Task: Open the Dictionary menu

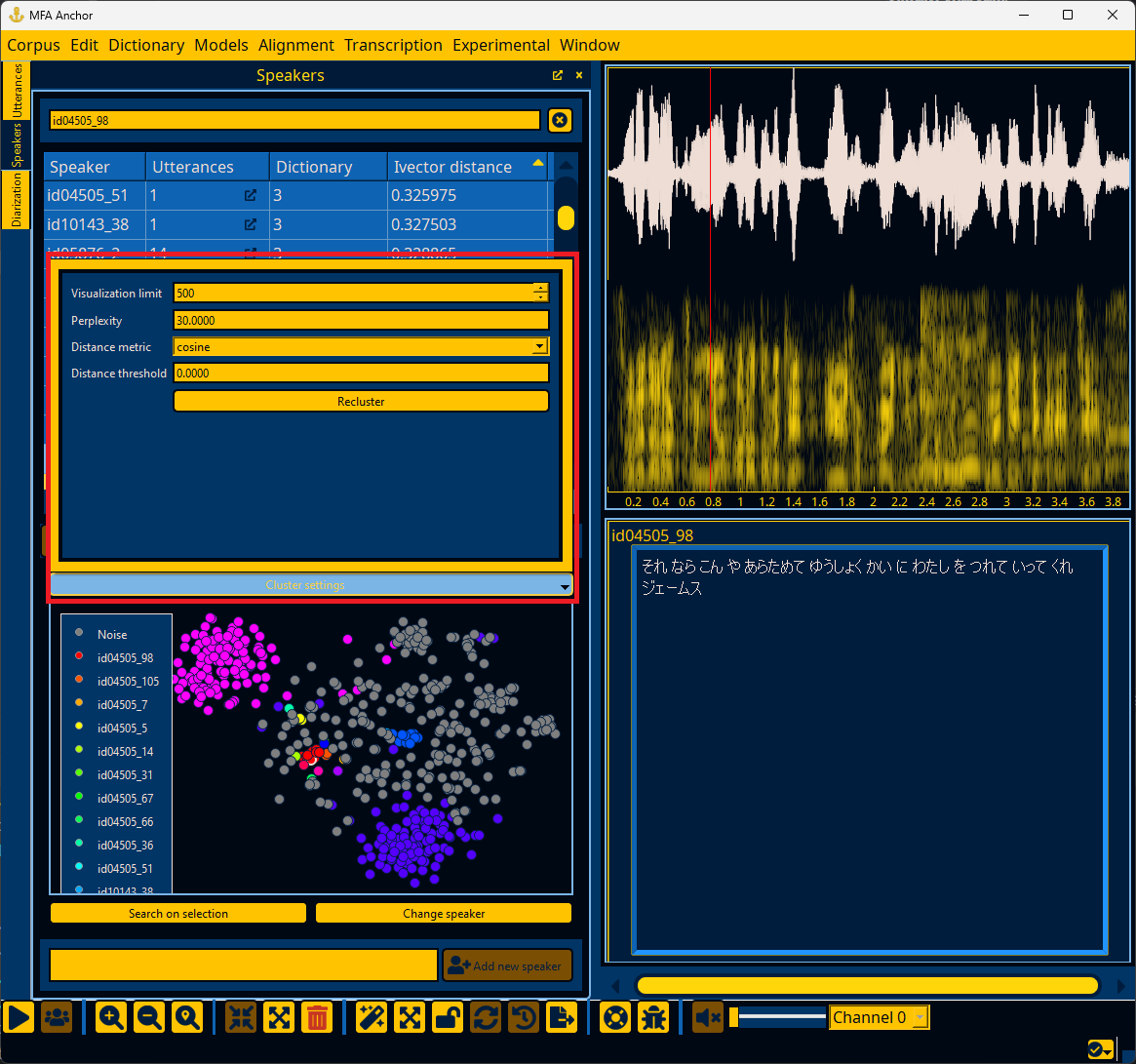Action: click(146, 45)
